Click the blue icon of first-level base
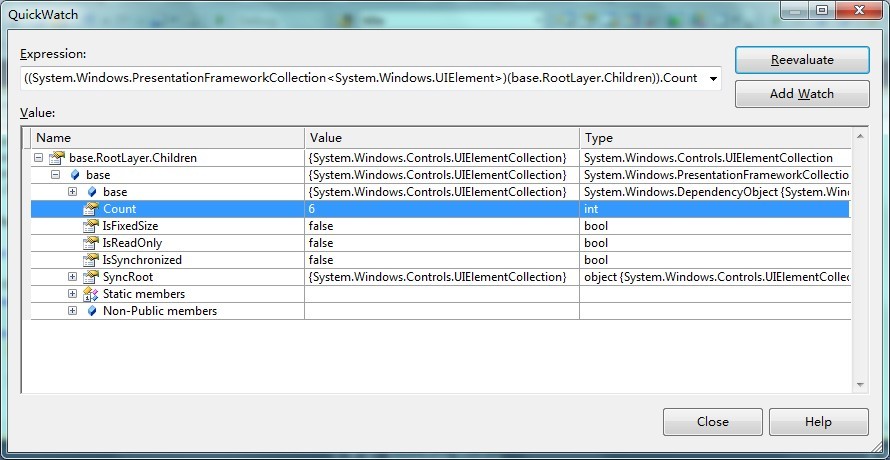 coord(75,175)
